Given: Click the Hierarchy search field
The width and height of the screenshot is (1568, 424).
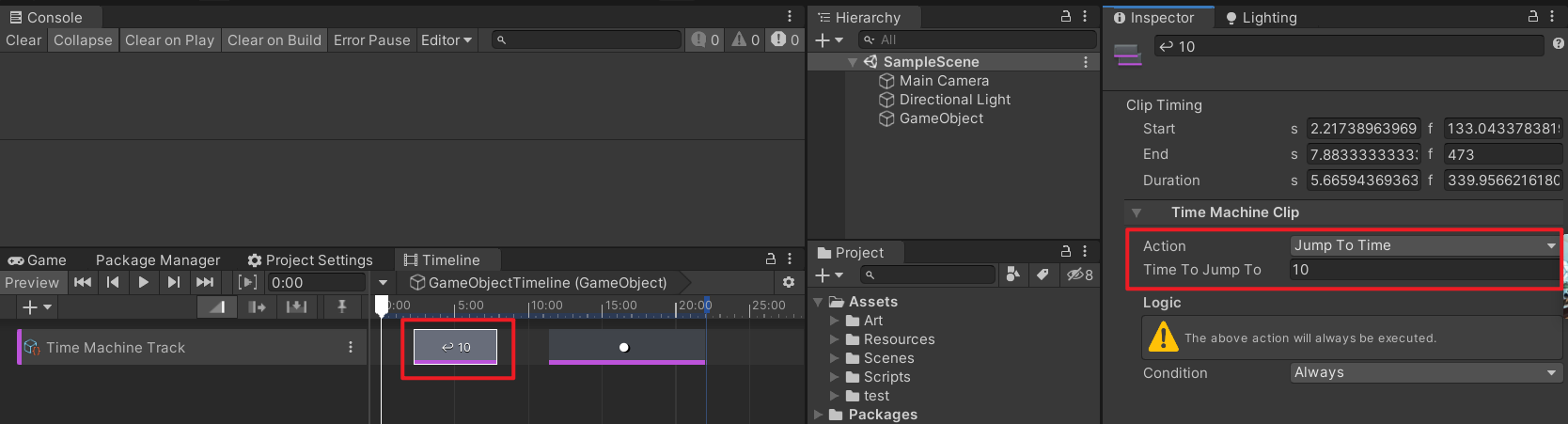Looking at the screenshot, I should [979, 39].
